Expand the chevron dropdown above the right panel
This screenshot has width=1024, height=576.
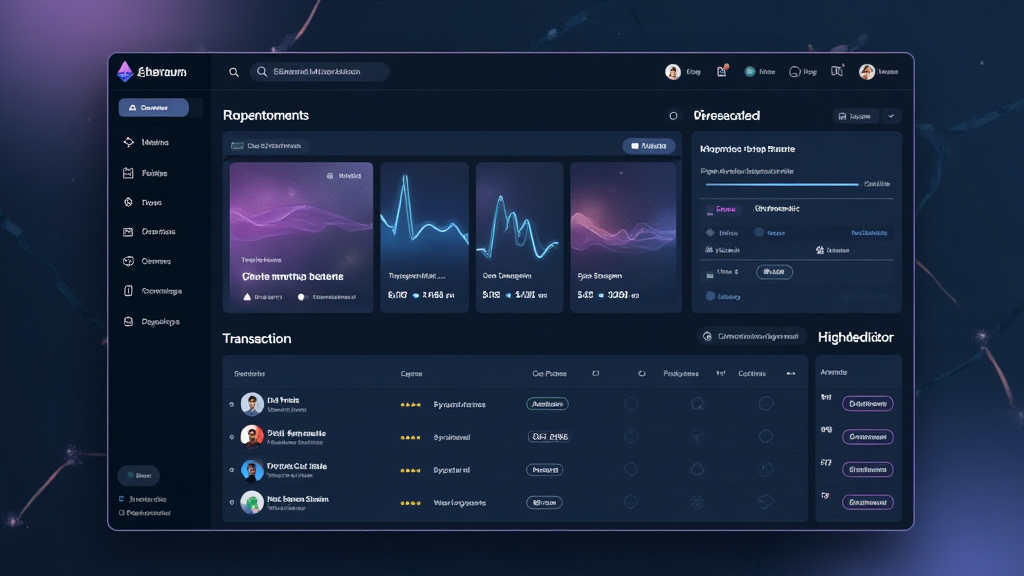tap(891, 116)
